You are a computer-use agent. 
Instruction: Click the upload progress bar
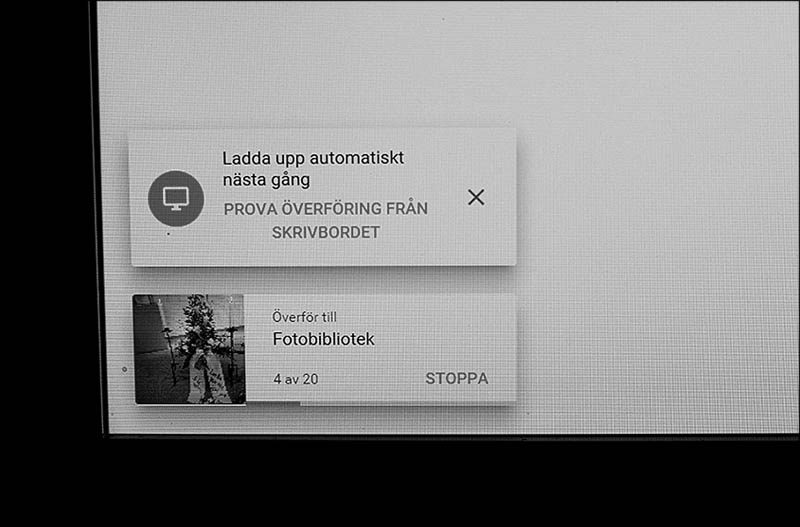click(x=380, y=404)
